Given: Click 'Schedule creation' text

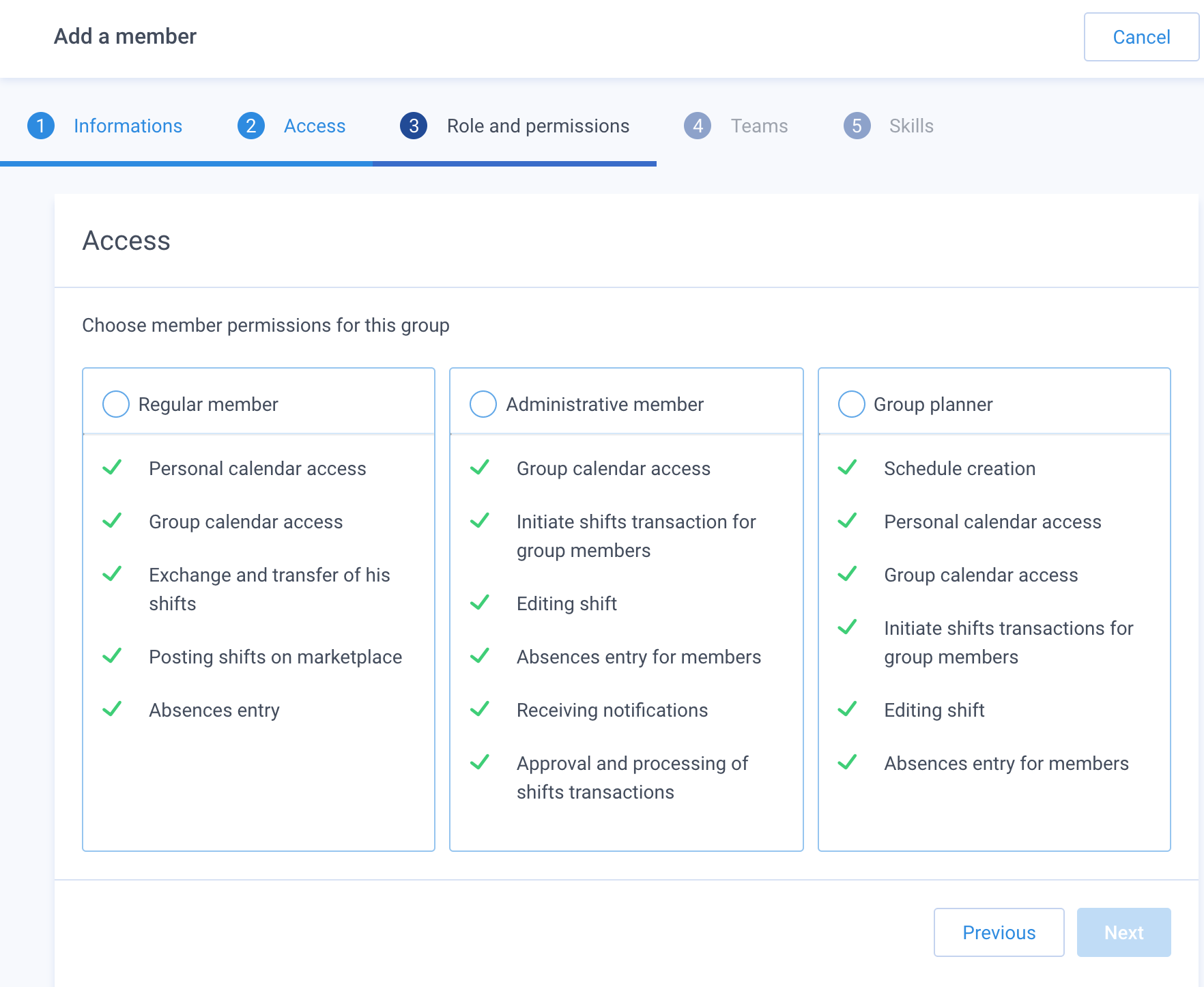Looking at the screenshot, I should pos(960,468).
